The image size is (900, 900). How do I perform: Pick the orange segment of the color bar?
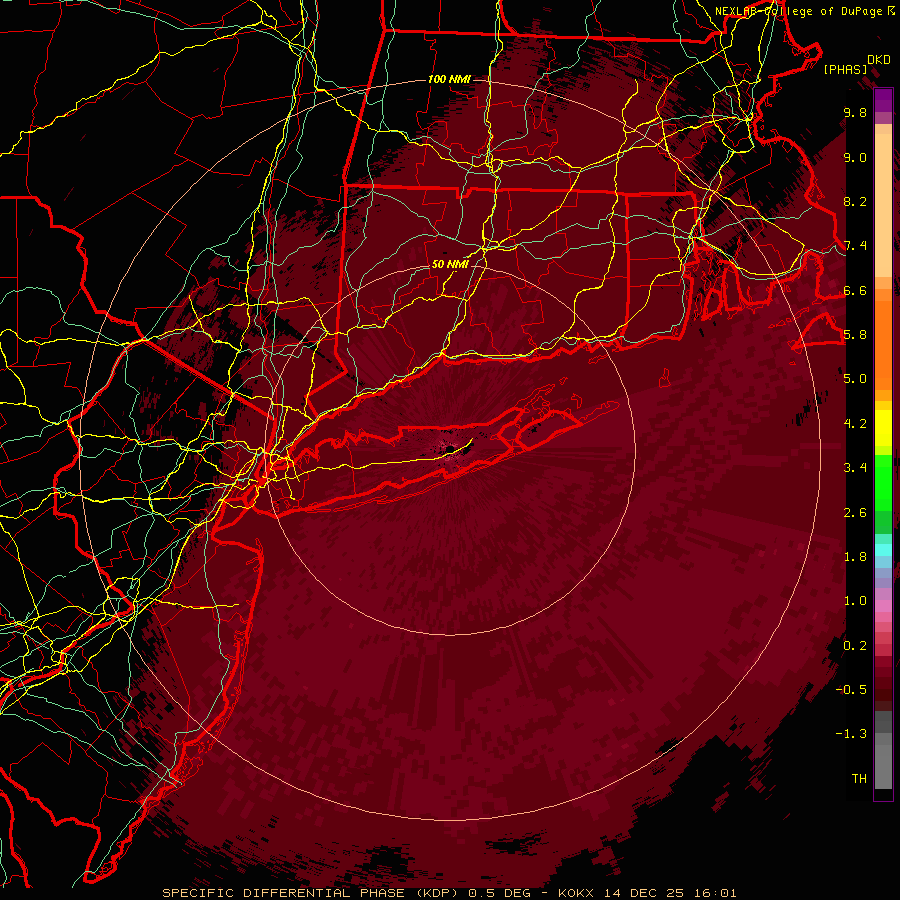pos(883,339)
